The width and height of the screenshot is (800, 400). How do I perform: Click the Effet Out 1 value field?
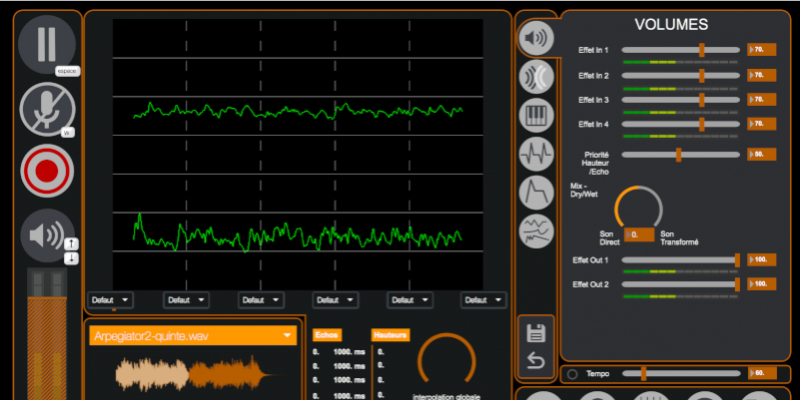[x=762, y=259]
